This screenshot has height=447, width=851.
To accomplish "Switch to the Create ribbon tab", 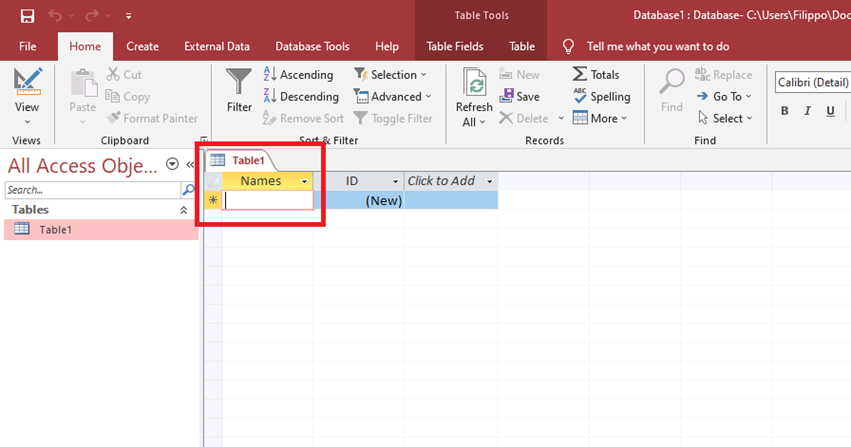I will coord(143,47).
